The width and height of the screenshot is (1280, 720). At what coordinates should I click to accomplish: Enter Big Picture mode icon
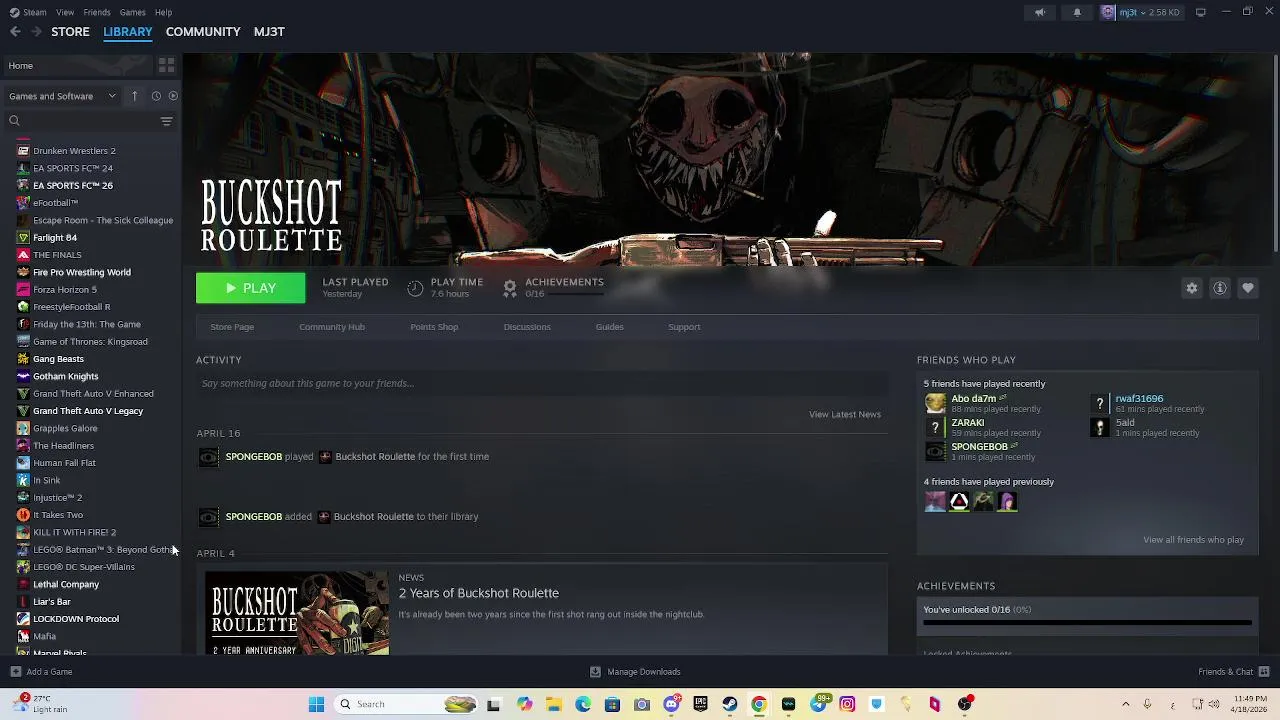(x=1201, y=12)
